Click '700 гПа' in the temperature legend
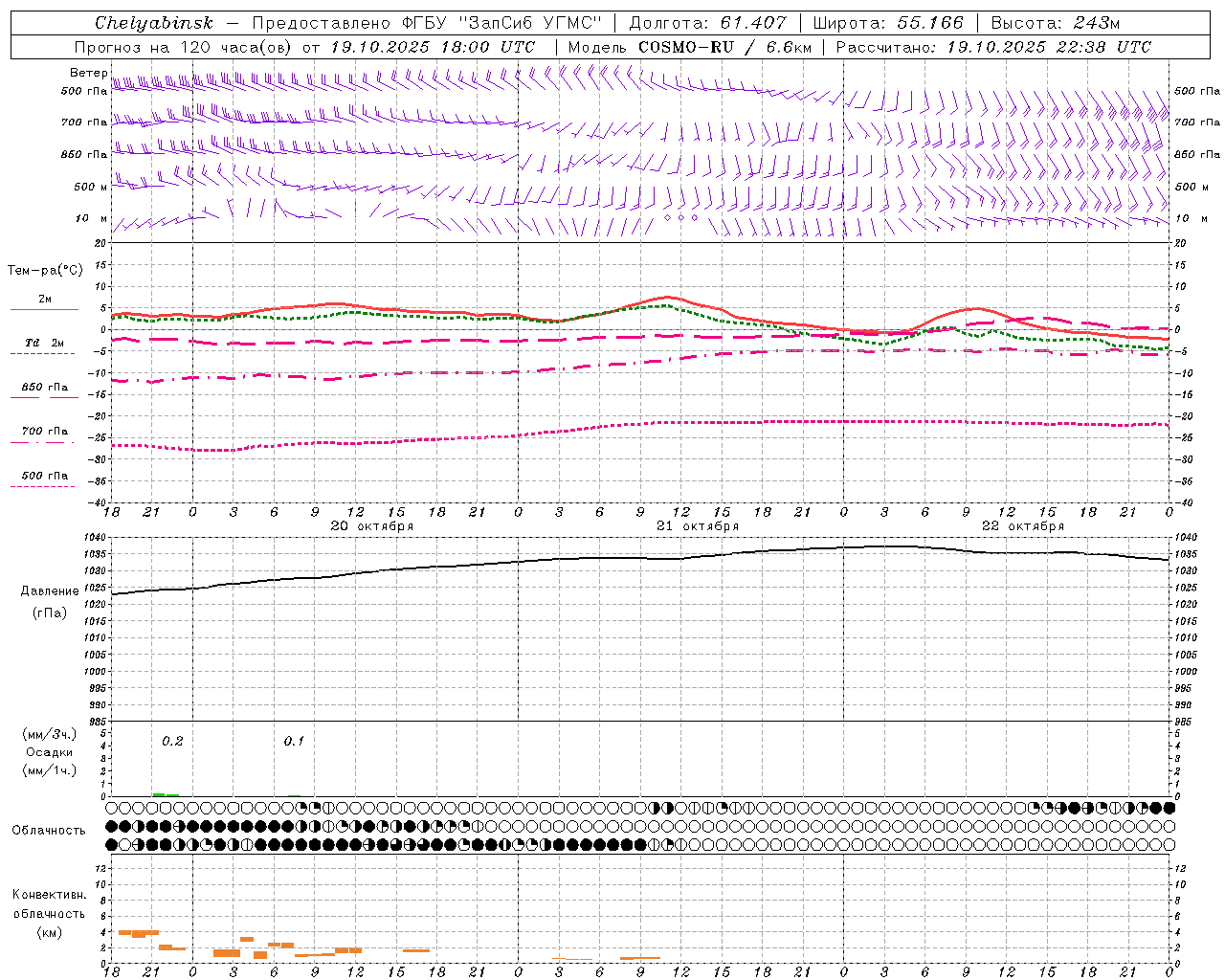Screen dimensions: 1225x980 click(x=45, y=432)
